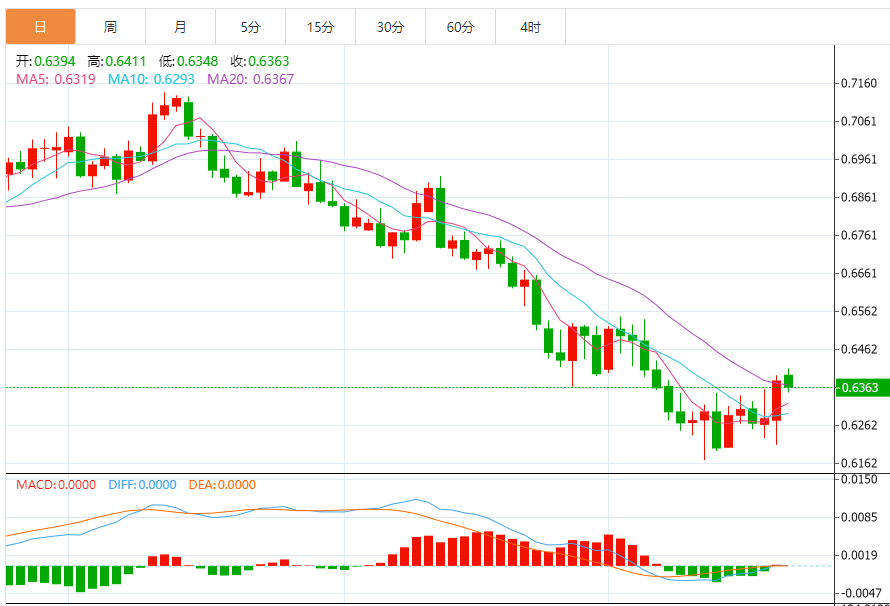Click the 0.7061 price axis label
The height and width of the screenshot is (606, 890).
pyautogui.click(x=859, y=121)
